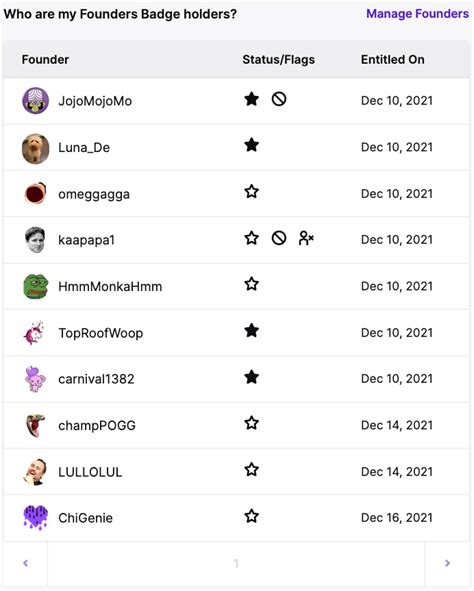474x591 pixels.
Task: Open the ChiGenie founder name
Action: (85, 518)
